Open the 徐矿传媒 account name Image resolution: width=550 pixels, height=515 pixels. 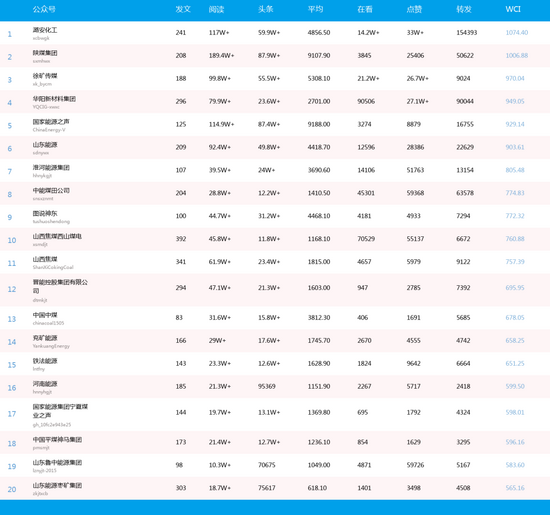(x=45, y=76)
